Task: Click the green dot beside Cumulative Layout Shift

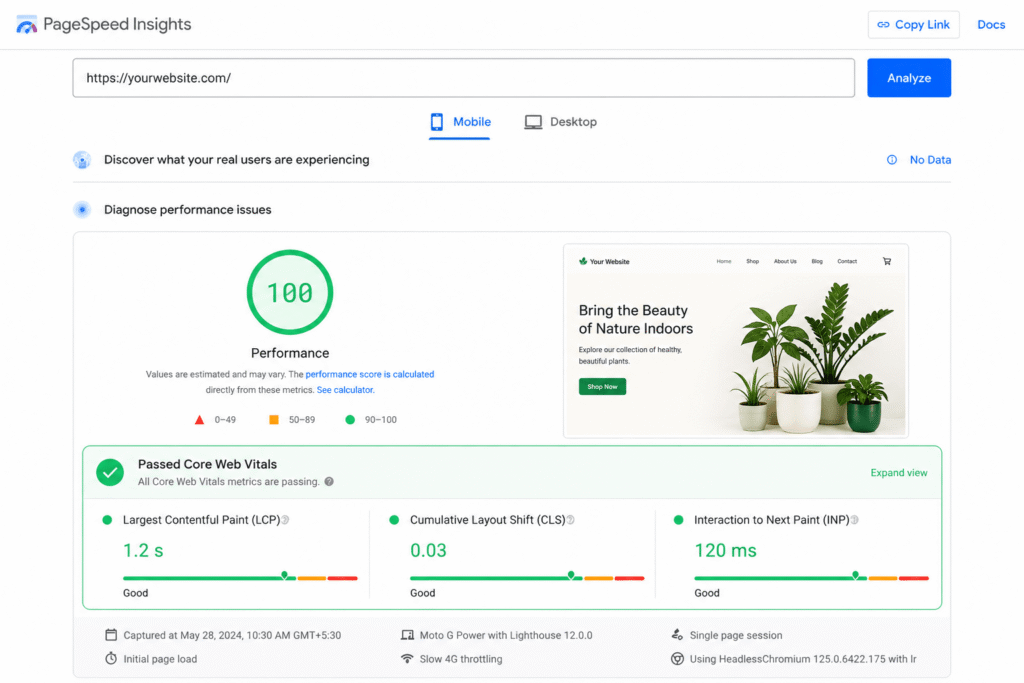Action: (394, 520)
